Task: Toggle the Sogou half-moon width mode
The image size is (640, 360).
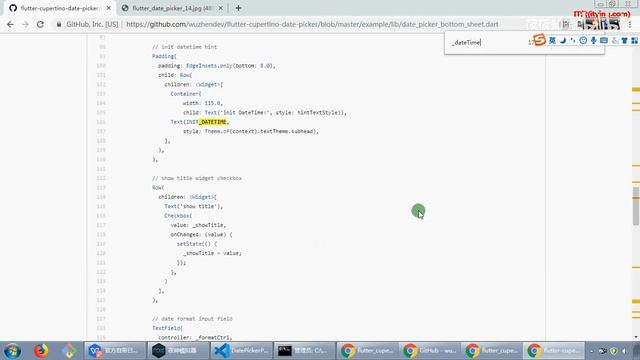Action: pos(563,40)
